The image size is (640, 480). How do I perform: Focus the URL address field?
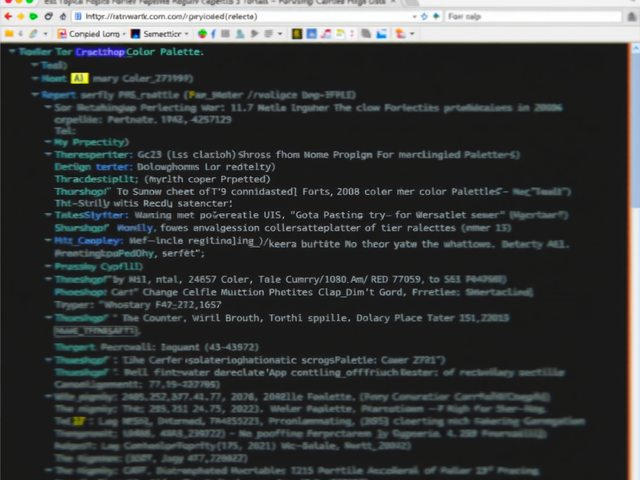pyautogui.click(x=246, y=17)
